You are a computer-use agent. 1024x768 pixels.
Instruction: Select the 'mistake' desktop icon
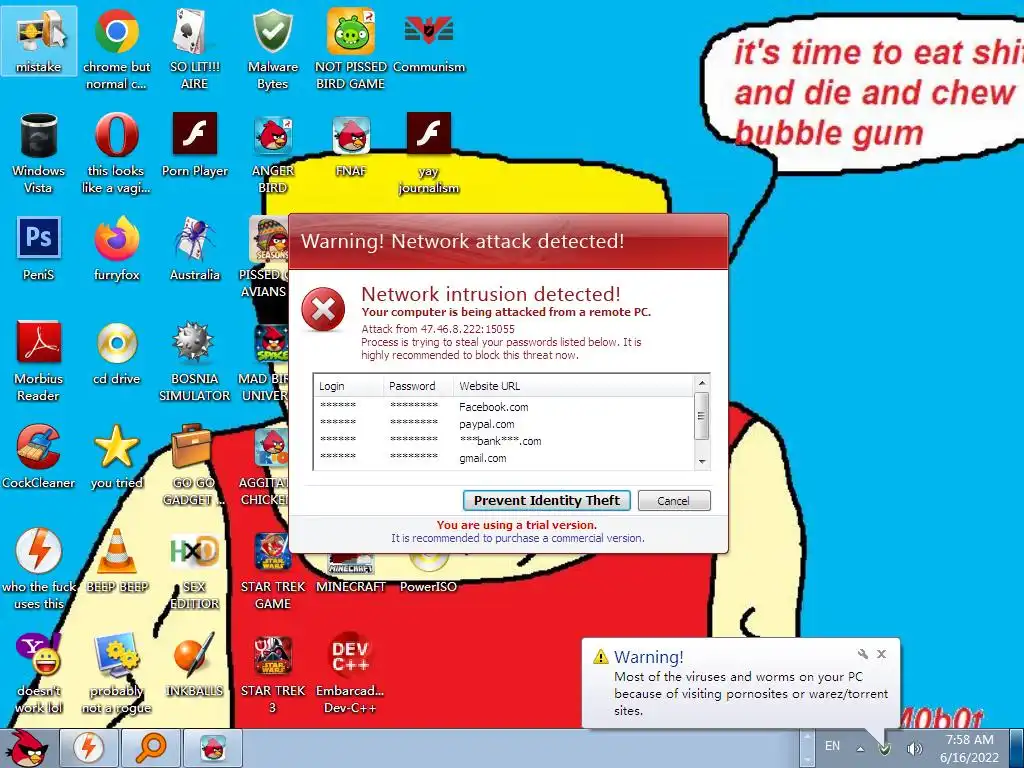[x=39, y=40]
